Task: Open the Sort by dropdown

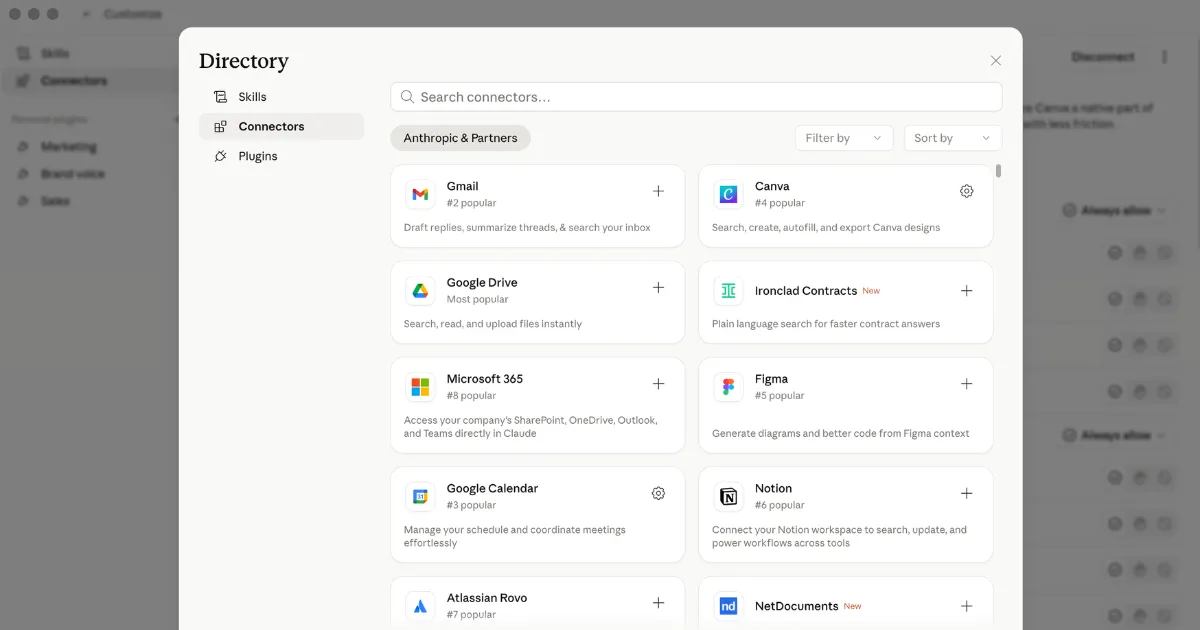Action: [x=952, y=138]
